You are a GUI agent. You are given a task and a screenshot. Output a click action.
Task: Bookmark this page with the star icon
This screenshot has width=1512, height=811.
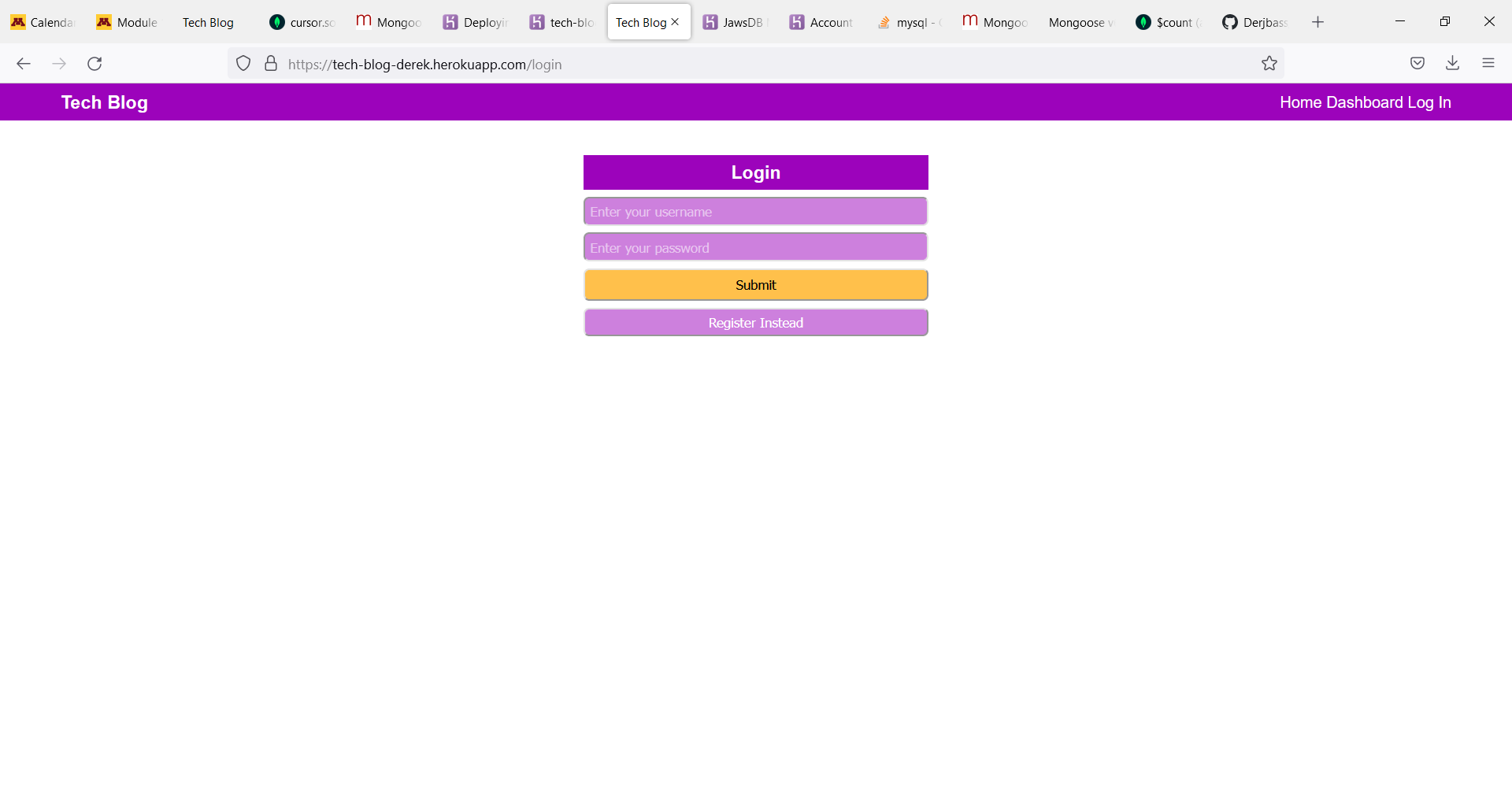pos(1269,63)
